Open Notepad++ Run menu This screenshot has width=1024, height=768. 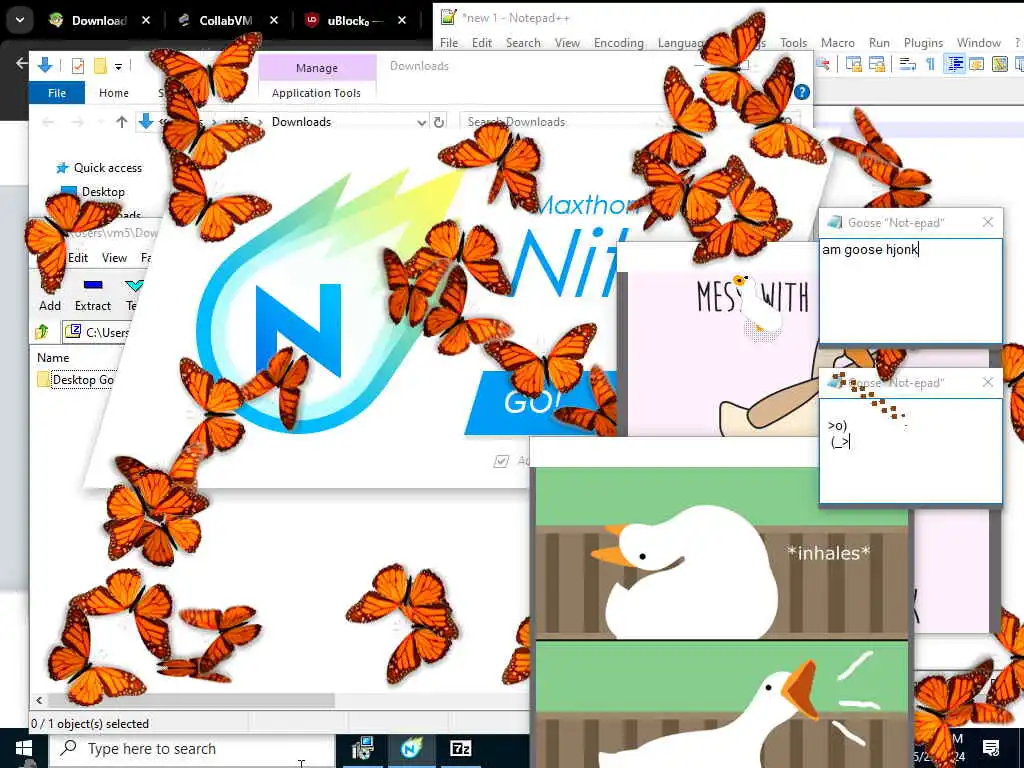tap(879, 43)
